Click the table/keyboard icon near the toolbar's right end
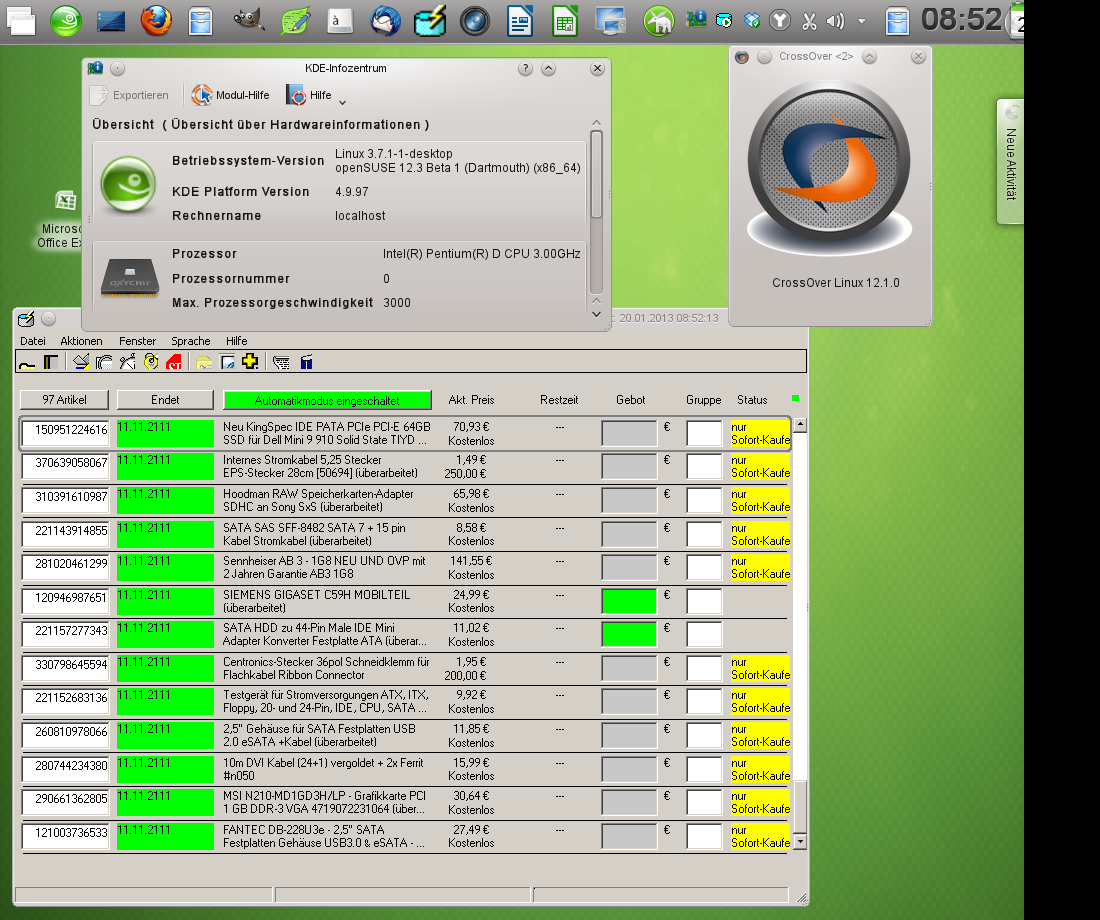The image size is (1100, 920). (x=281, y=361)
